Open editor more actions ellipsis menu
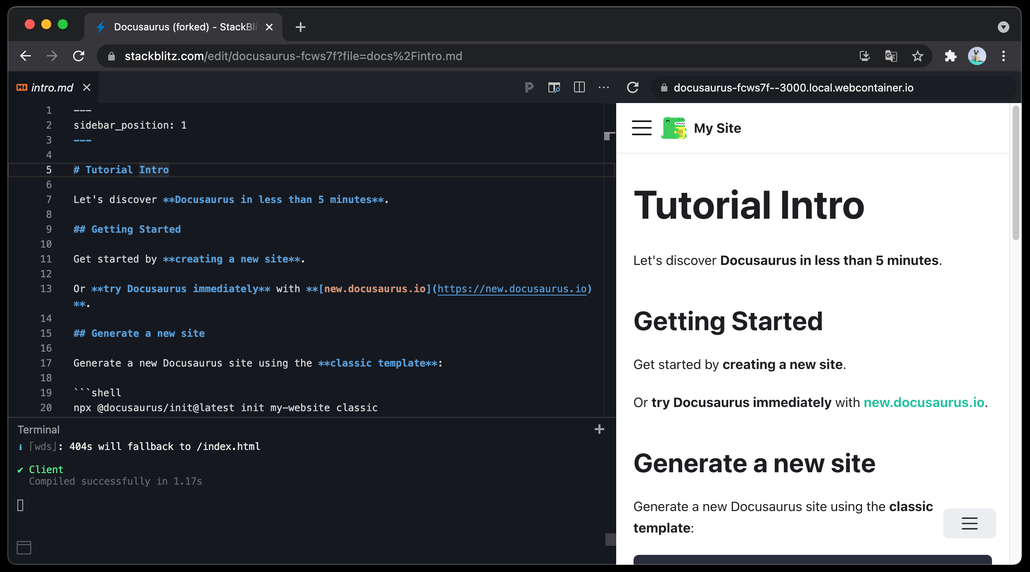 (x=604, y=87)
